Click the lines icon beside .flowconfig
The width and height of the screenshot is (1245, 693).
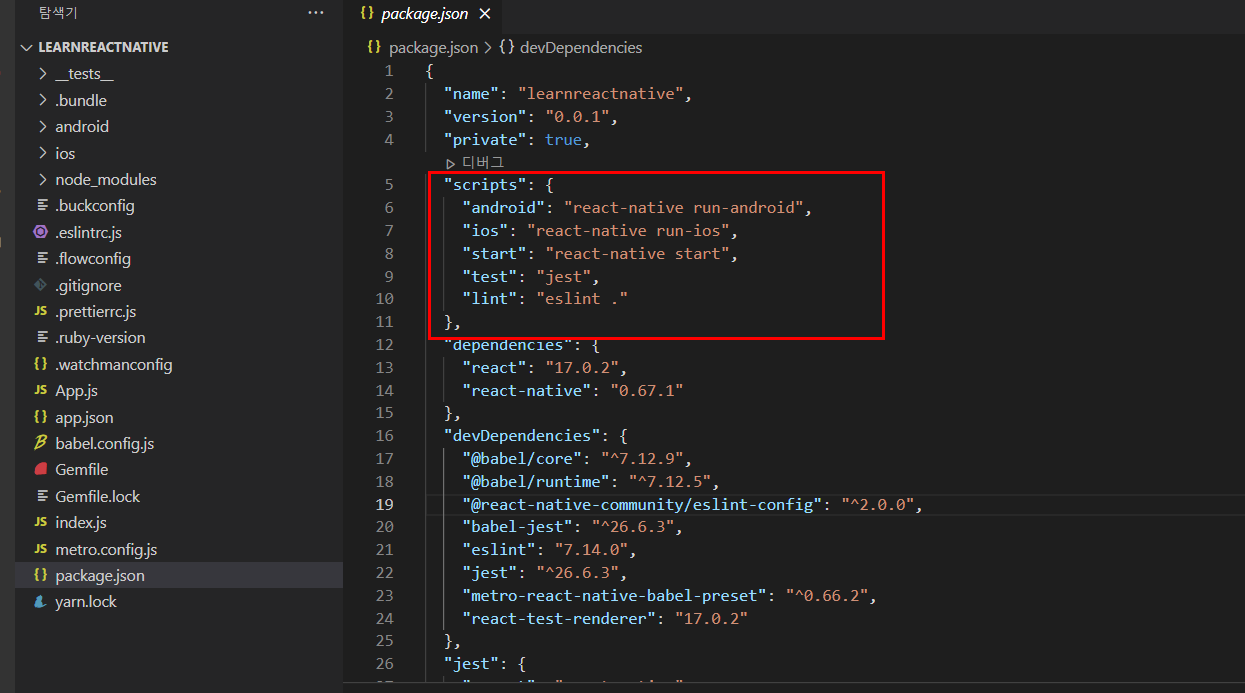[41, 259]
